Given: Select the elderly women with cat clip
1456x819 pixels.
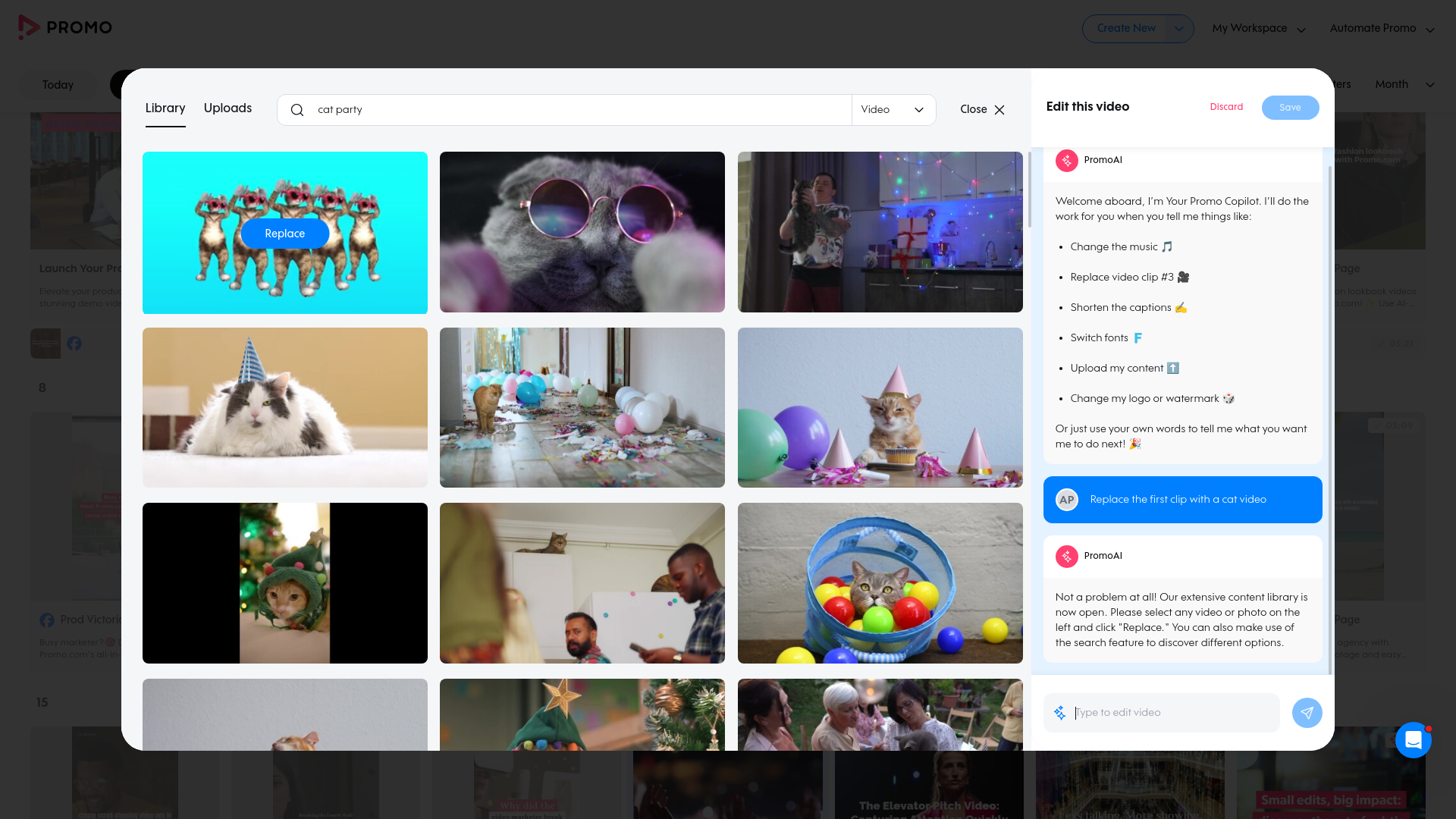Looking at the screenshot, I should click(x=880, y=715).
